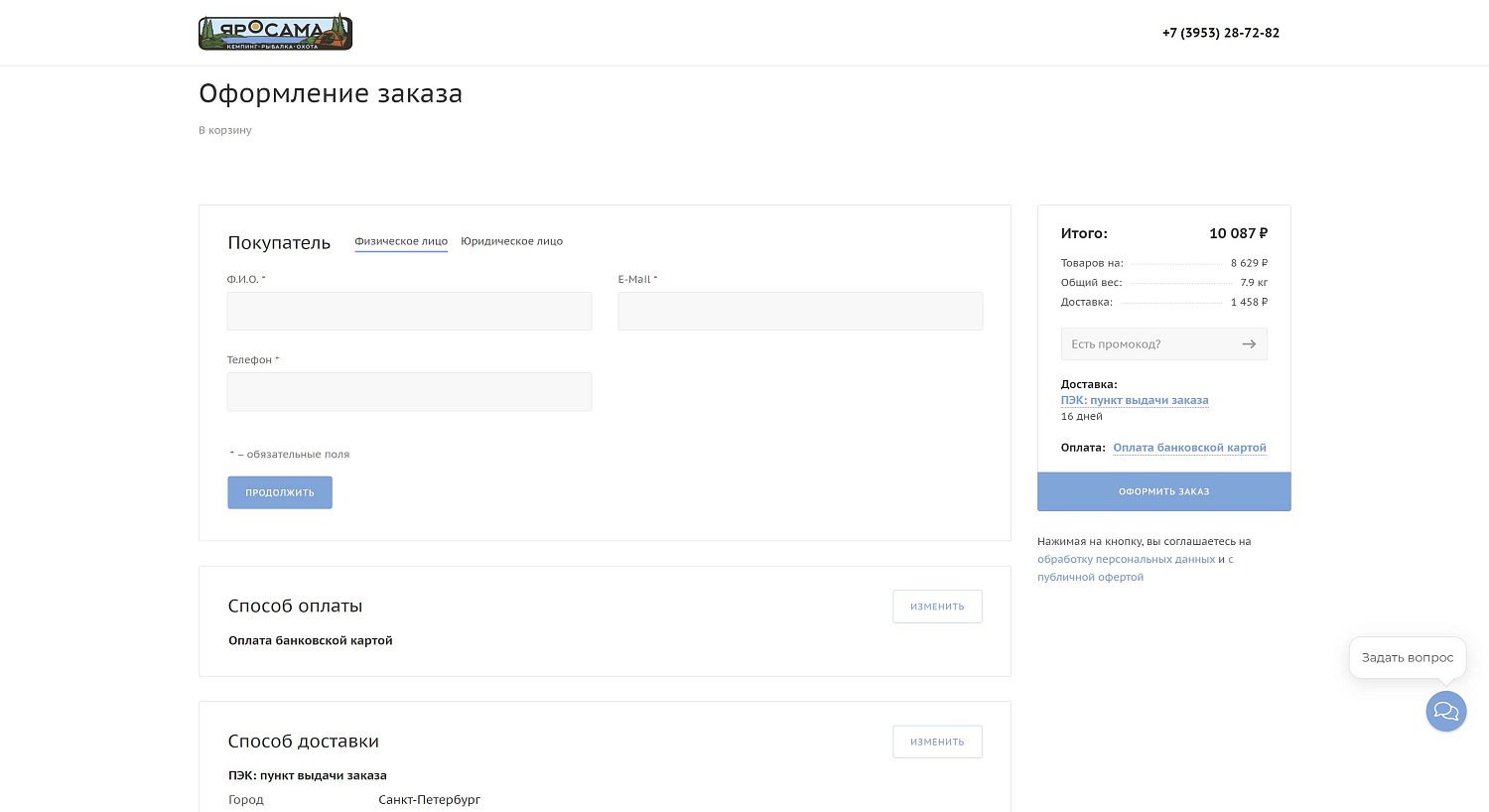Open Оплата банковской картой link in summary

(1189, 448)
